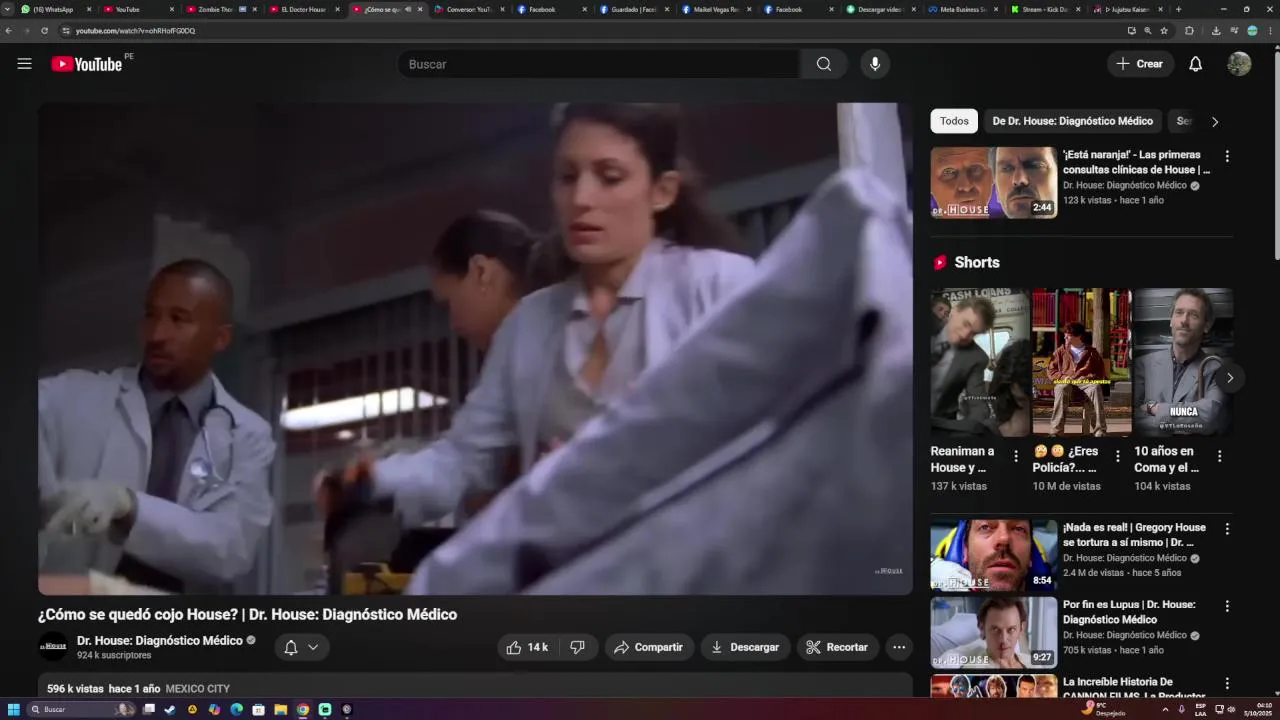Show next Shorts with the arrow
The width and height of the screenshot is (1280, 720).
[1229, 378]
